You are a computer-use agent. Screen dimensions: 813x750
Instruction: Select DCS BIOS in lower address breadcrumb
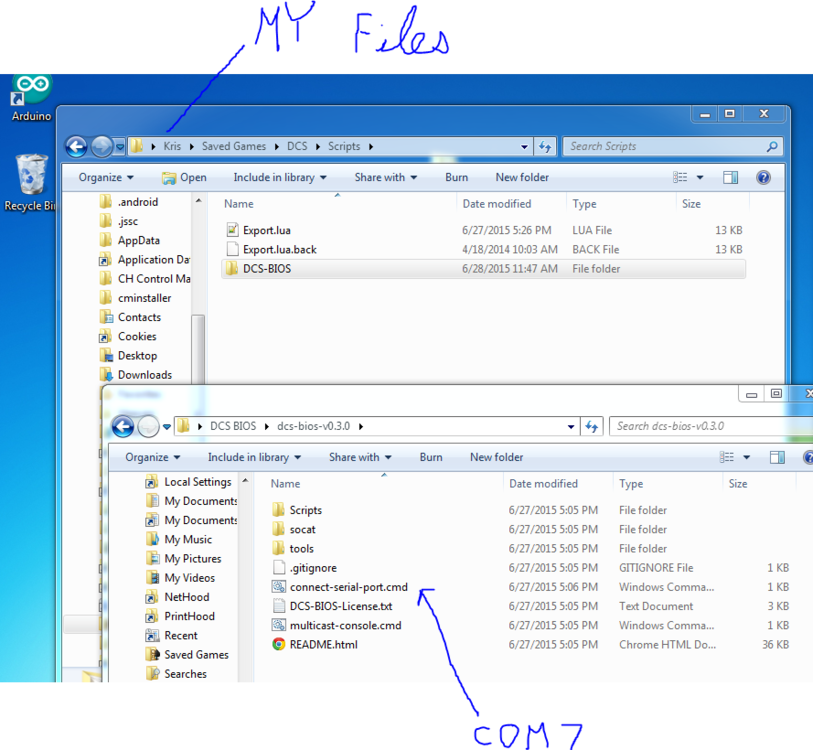click(233, 426)
